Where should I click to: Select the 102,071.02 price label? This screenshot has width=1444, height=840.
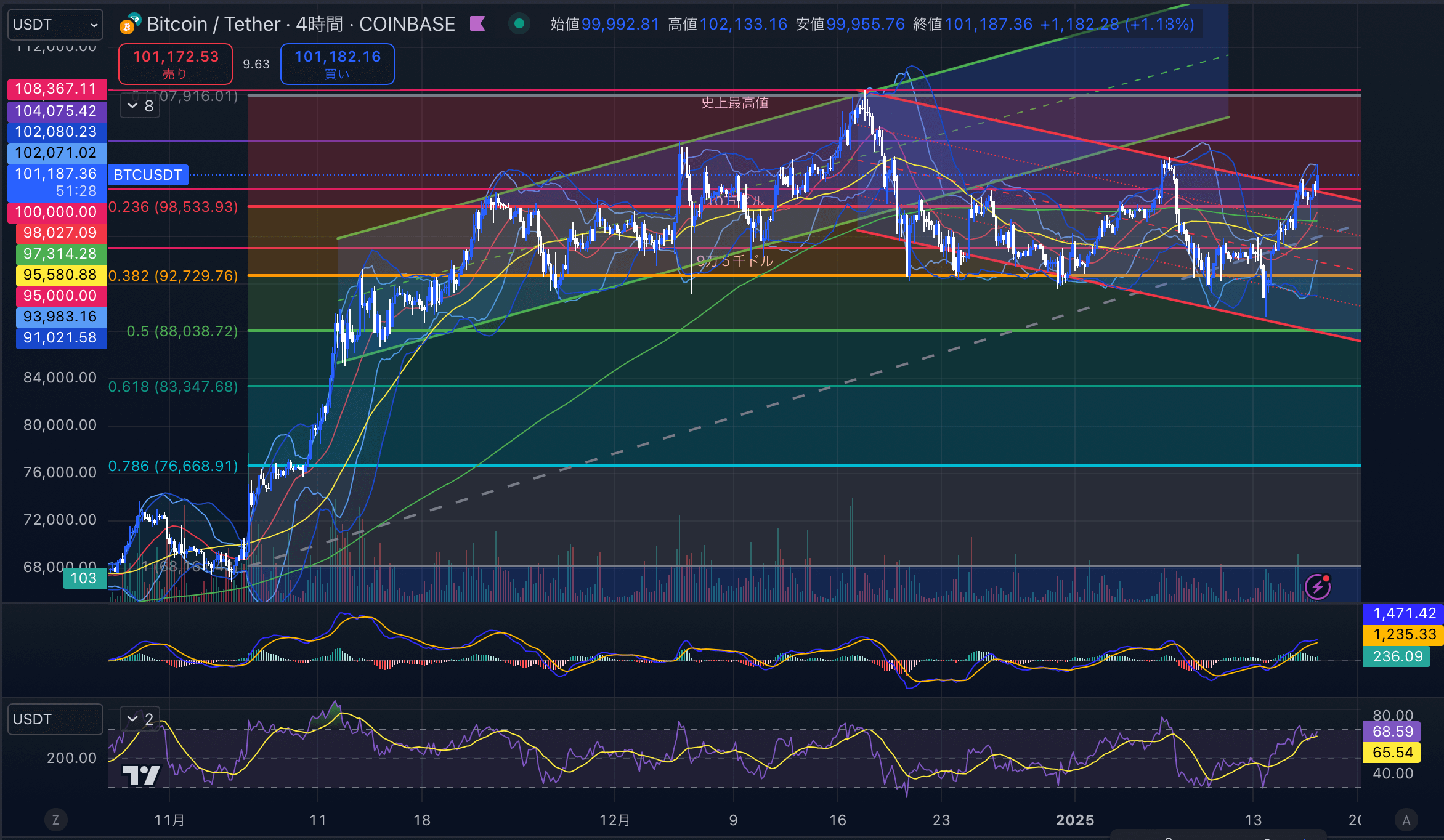[x=57, y=153]
